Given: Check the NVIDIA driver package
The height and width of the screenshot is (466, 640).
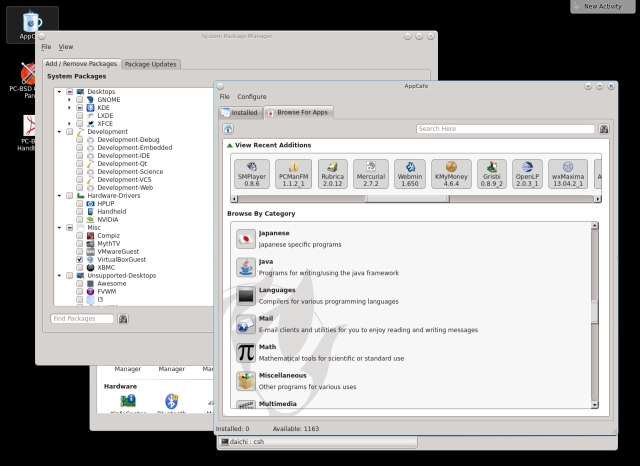Looking at the screenshot, I should point(80,220).
